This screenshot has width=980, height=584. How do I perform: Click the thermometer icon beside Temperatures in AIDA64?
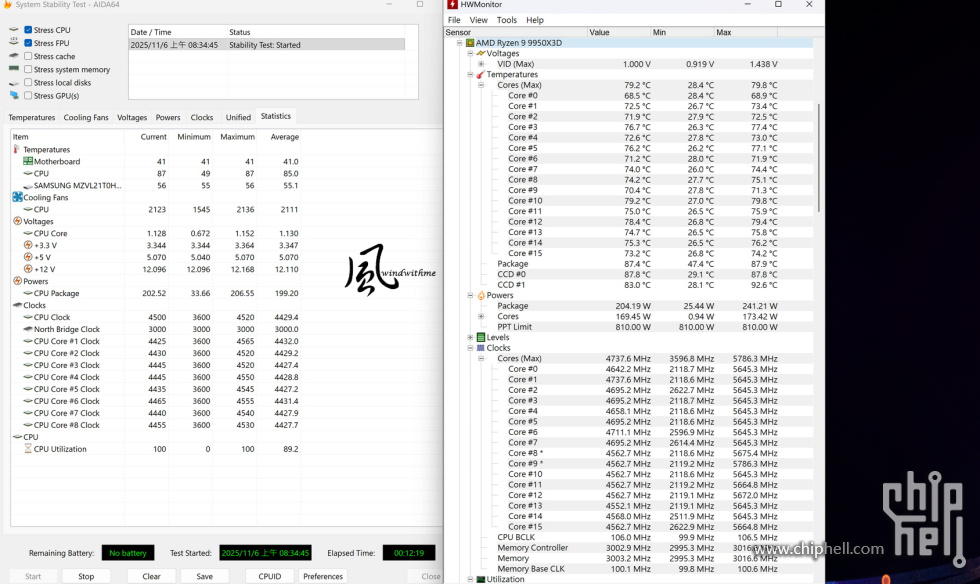[16, 150]
